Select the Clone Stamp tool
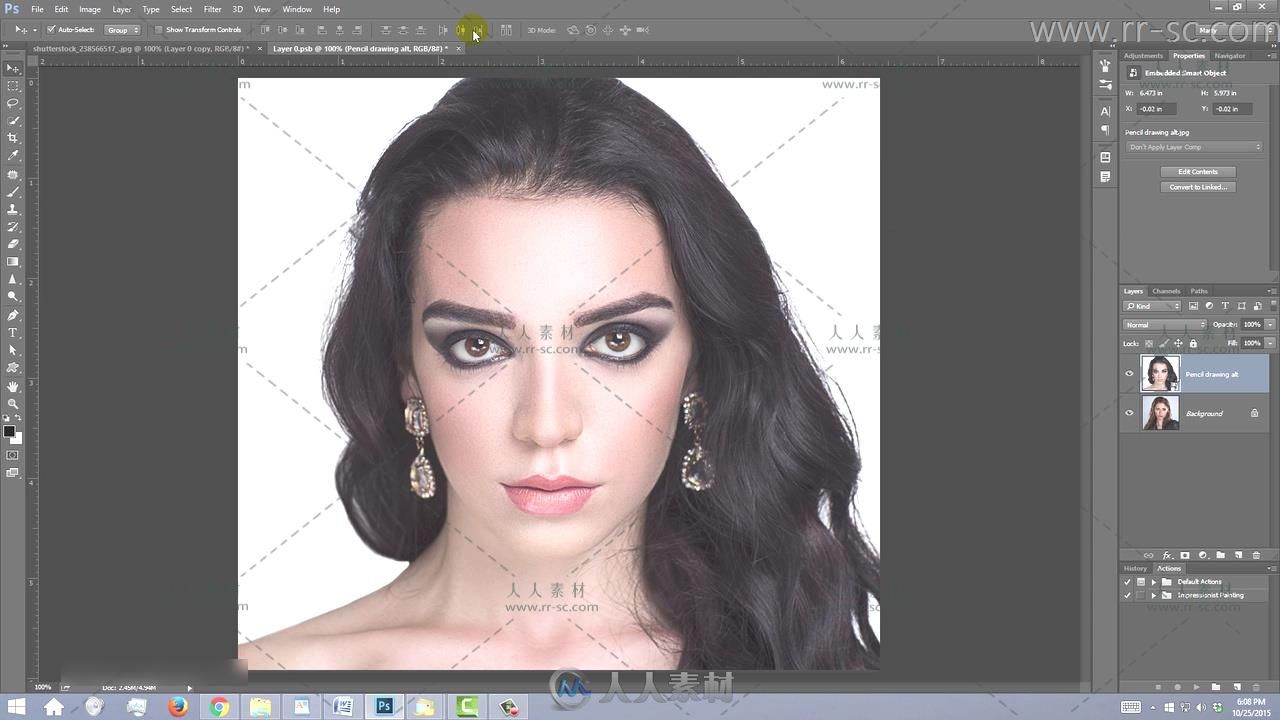This screenshot has width=1280, height=720. 13,209
